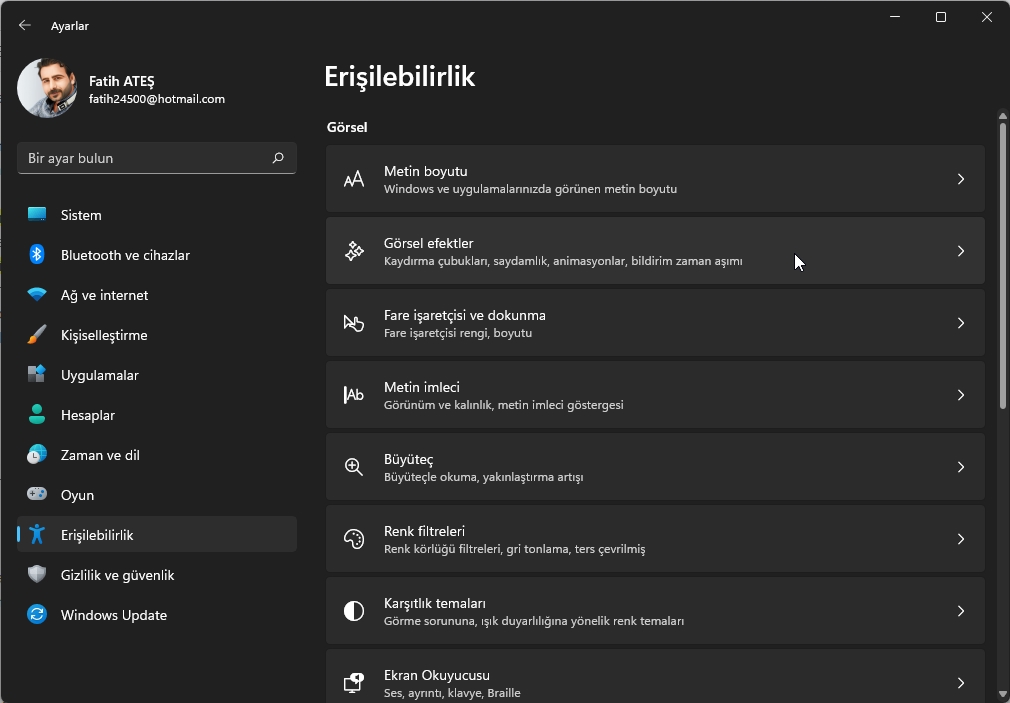The width and height of the screenshot is (1010, 703).
Task: Click the Kişiselleştirme paintbrush icon
Action: (37, 335)
